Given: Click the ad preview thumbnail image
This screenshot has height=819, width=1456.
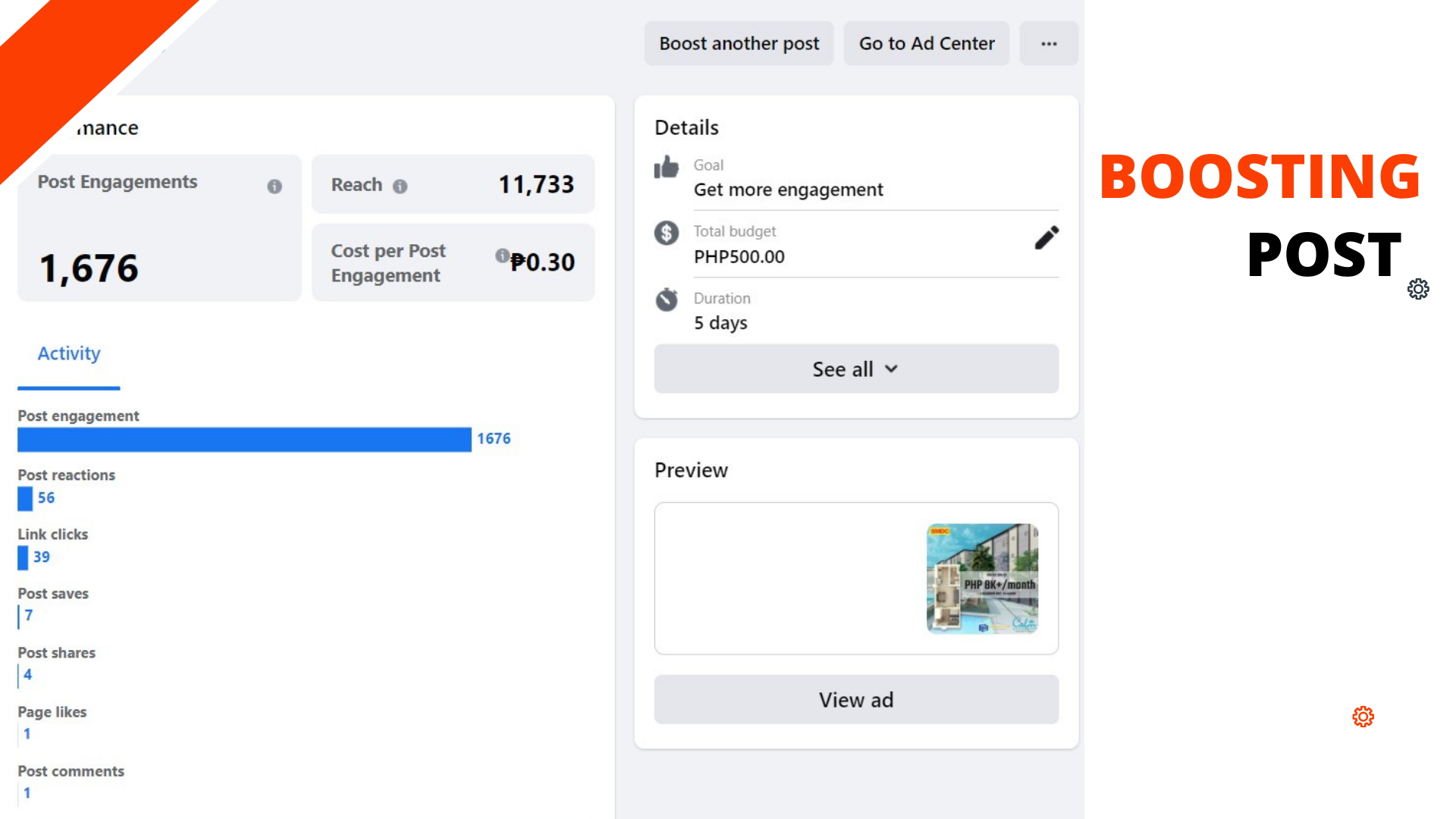Looking at the screenshot, I should click(x=982, y=578).
